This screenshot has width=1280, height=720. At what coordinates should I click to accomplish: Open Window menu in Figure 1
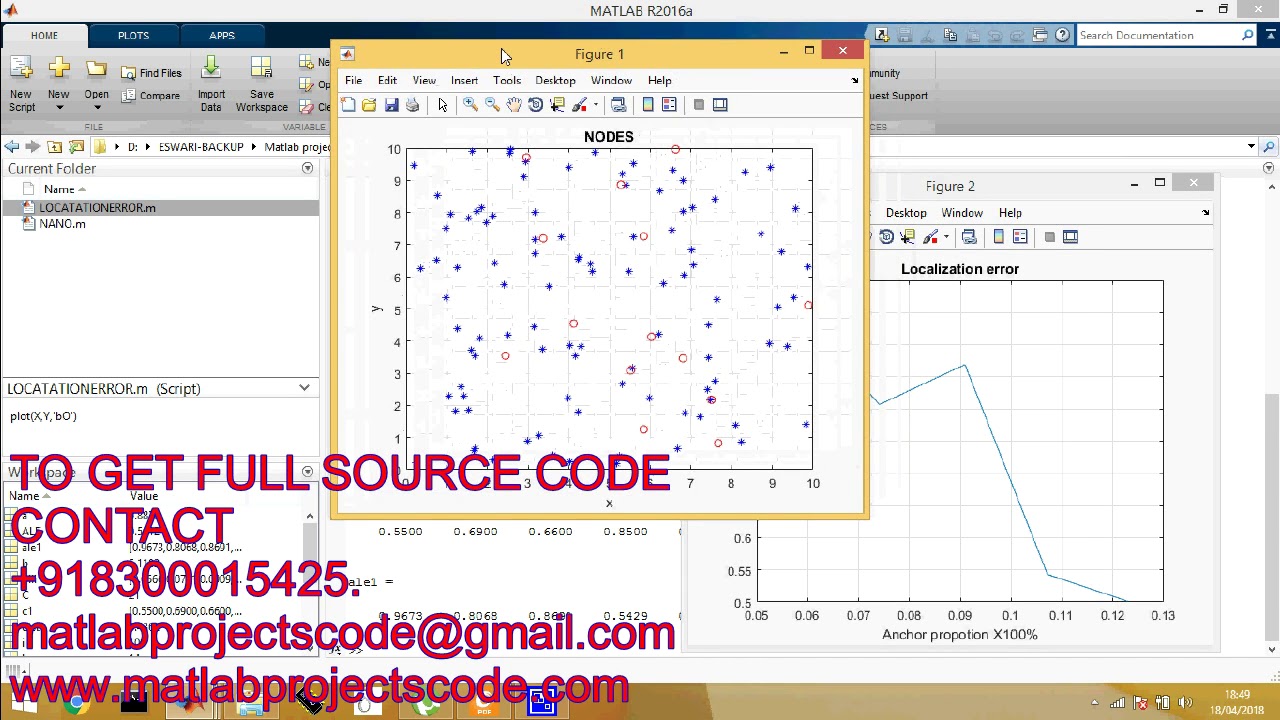pyautogui.click(x=611, y=80)
